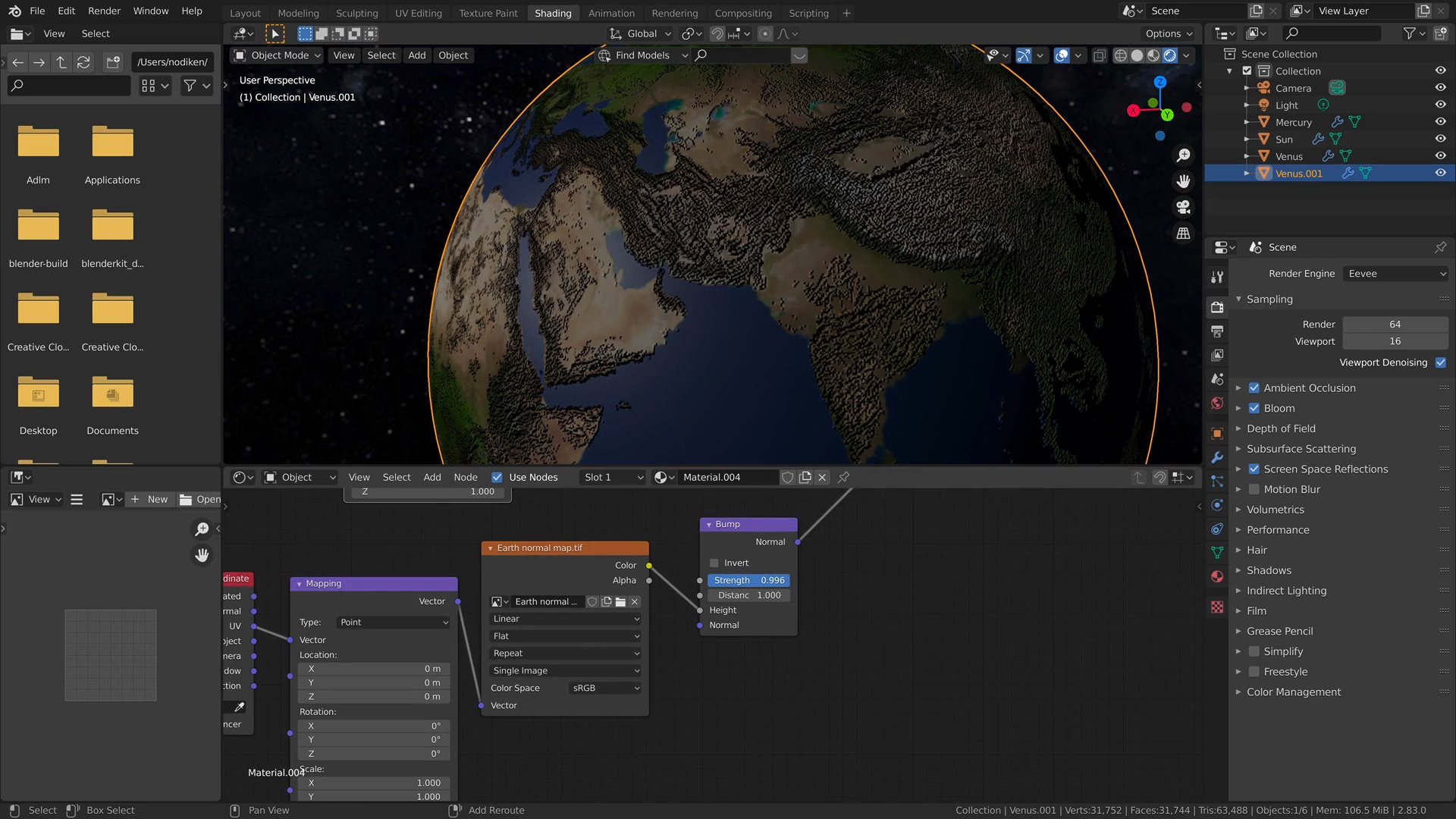
Task: Toggle the Invert checkbox in Bump node
Action: pos(714,563)
